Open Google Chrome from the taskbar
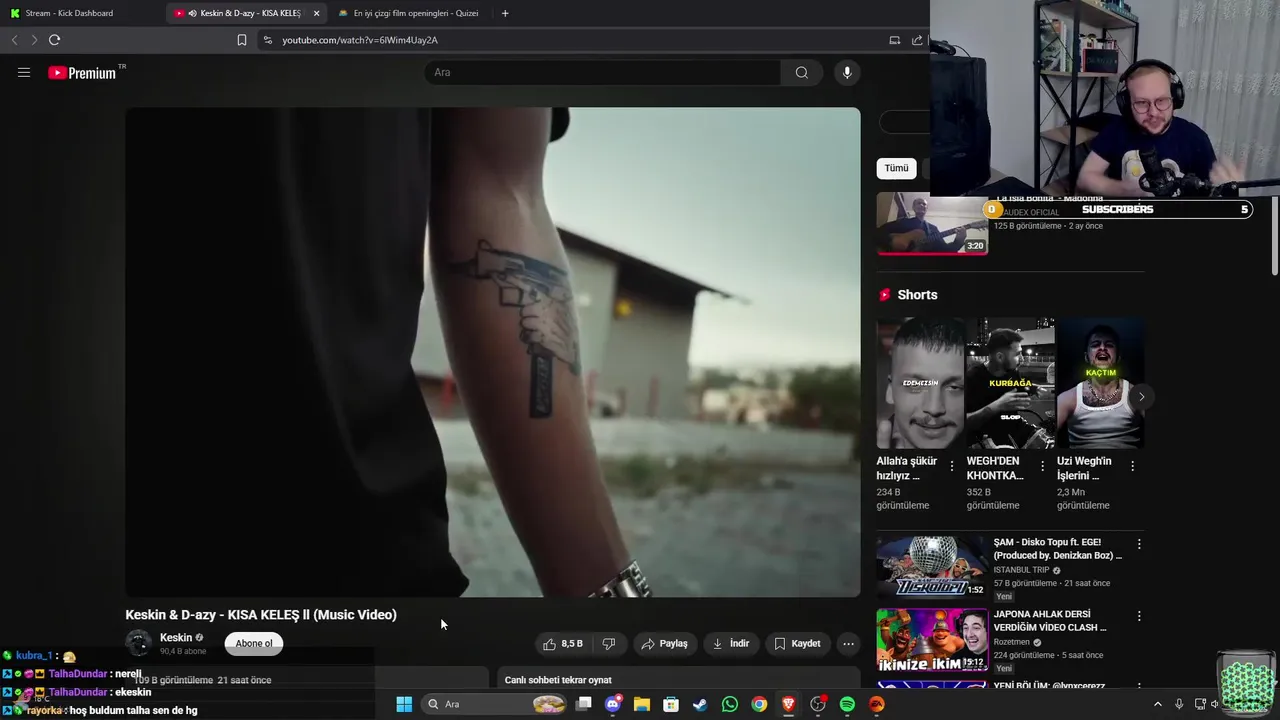The image size is (1280, 720). (759, 704)
